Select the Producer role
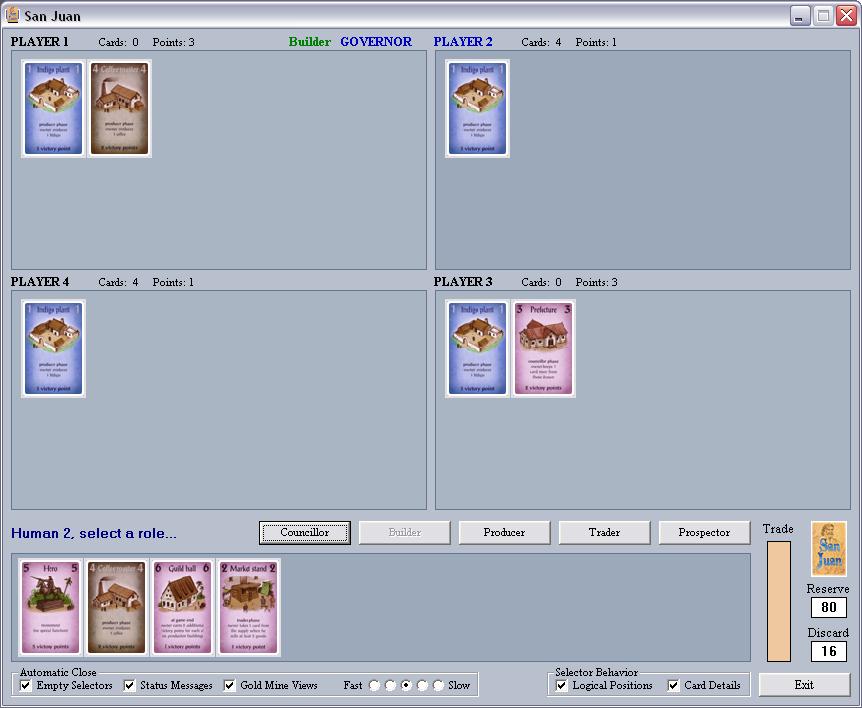Viewport: 862px width, 708px height. (504, 533)
